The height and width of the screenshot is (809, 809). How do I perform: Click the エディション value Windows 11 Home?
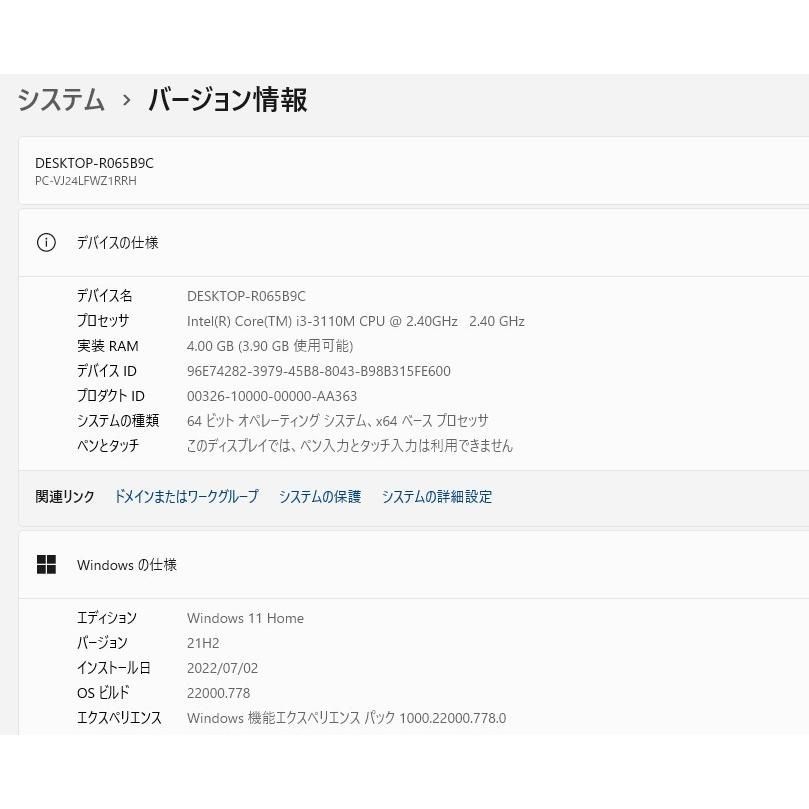click(x=245, y=618)
